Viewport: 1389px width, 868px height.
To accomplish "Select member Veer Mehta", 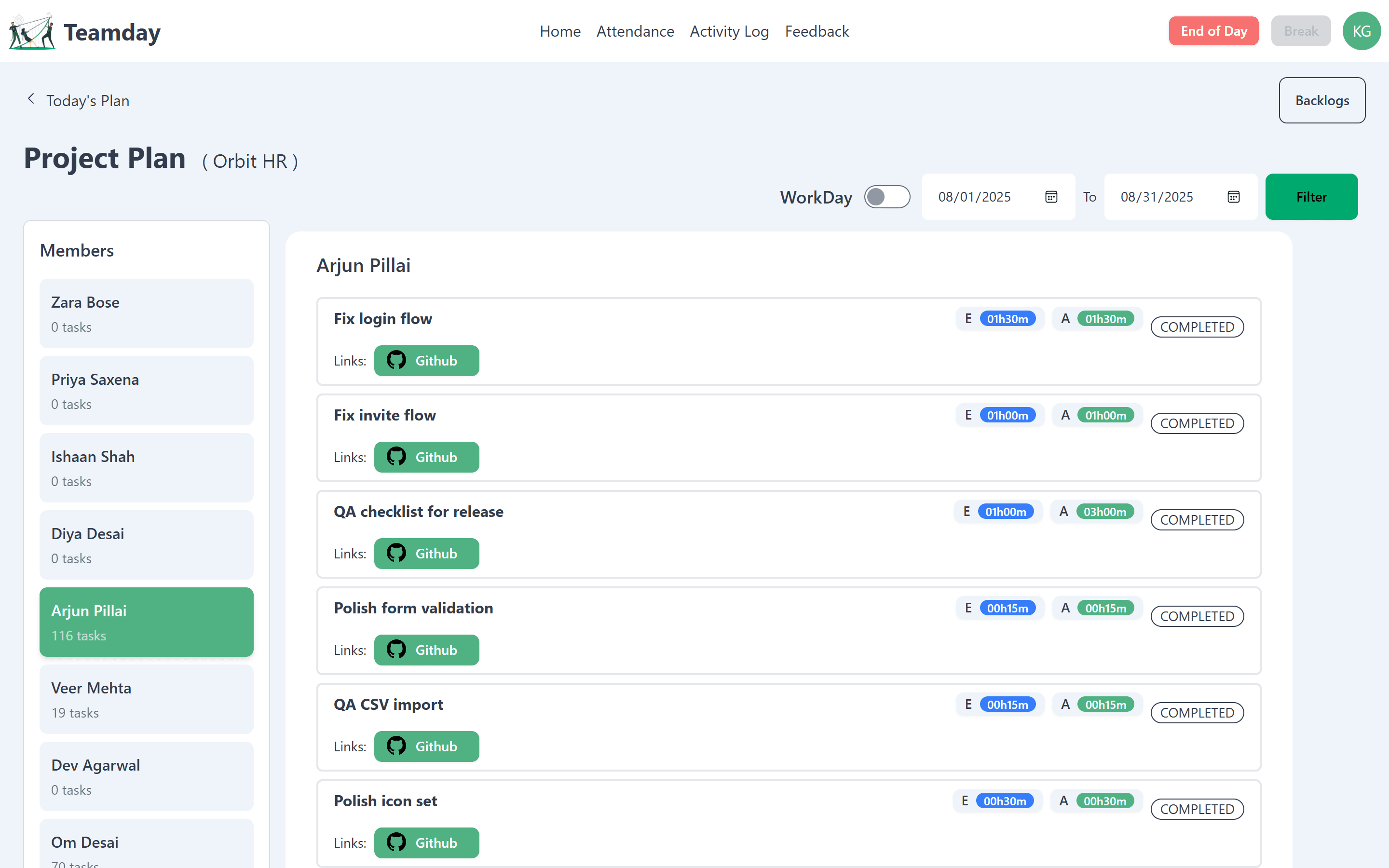I will pyautogui.click(x=146, y=699).
